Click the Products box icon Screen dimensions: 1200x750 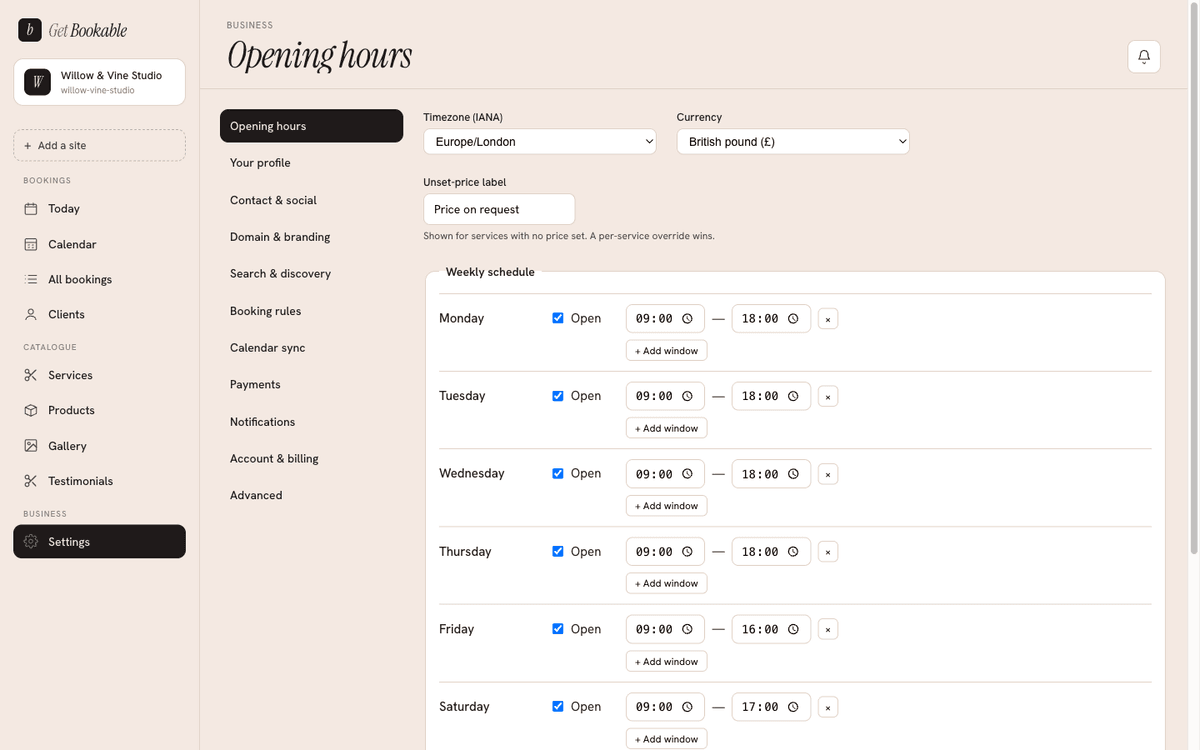tap(31, 410)
